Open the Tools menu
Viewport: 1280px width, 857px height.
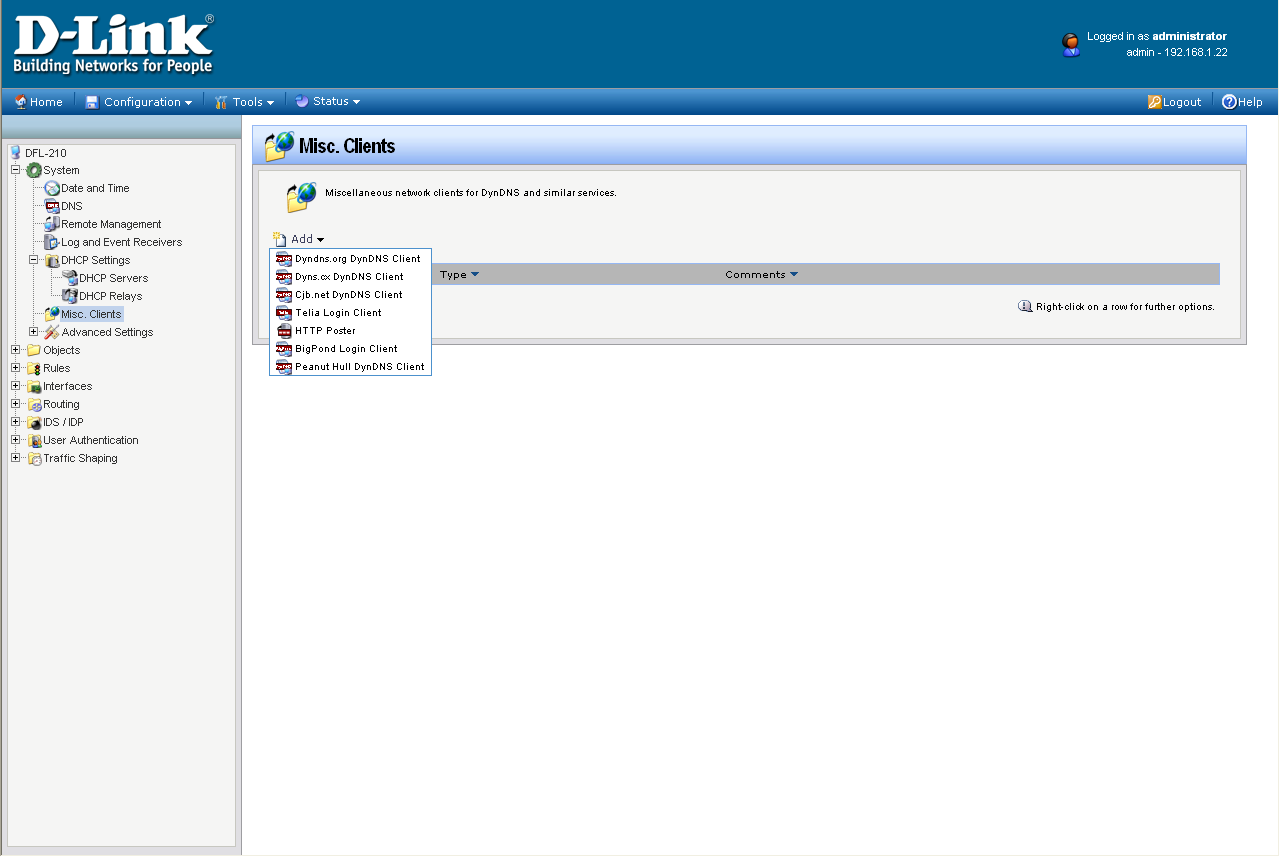coord(244,102)
